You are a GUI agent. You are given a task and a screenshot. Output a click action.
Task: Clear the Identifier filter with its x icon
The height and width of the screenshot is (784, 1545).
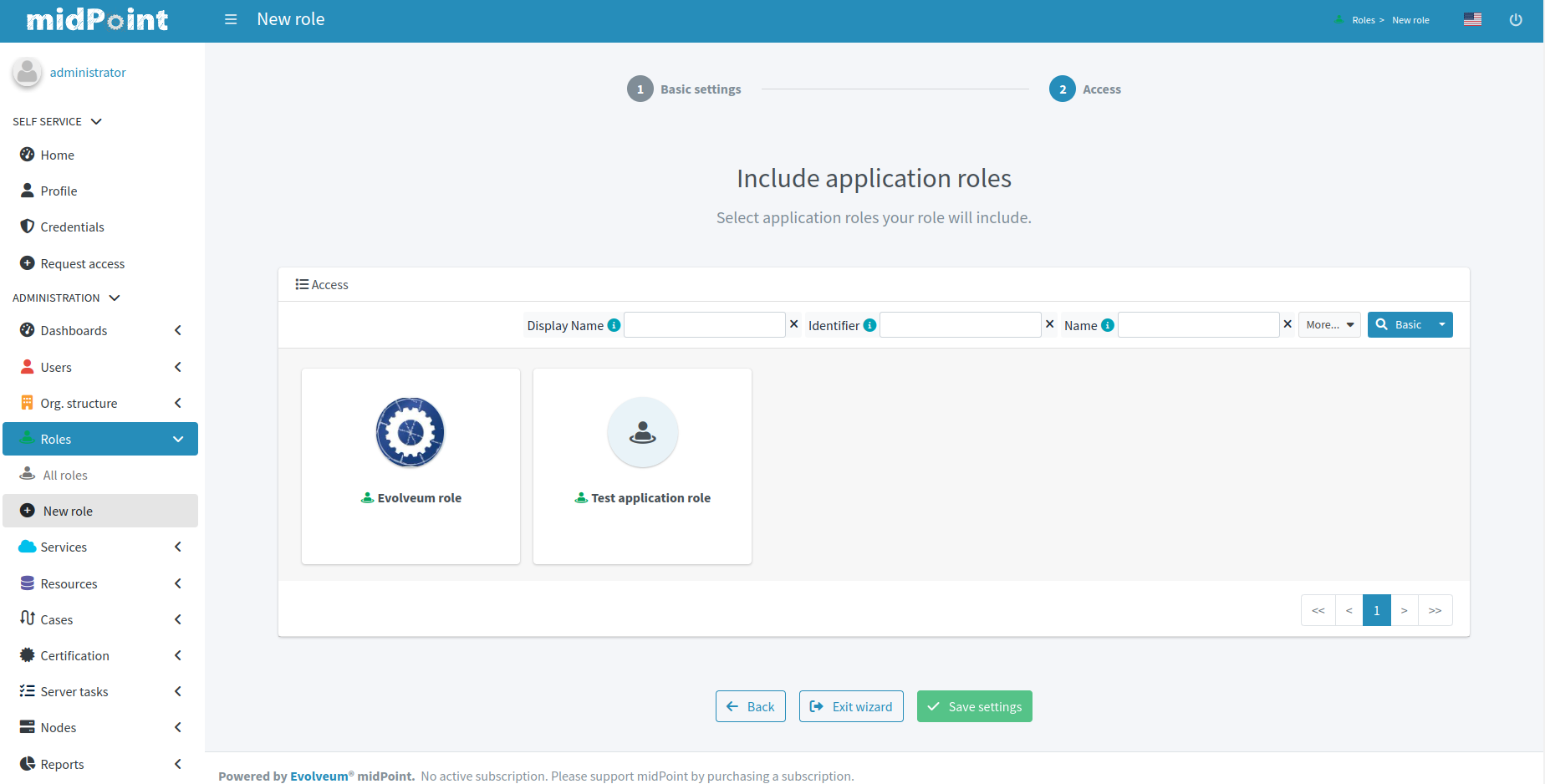pos(1049,323)
